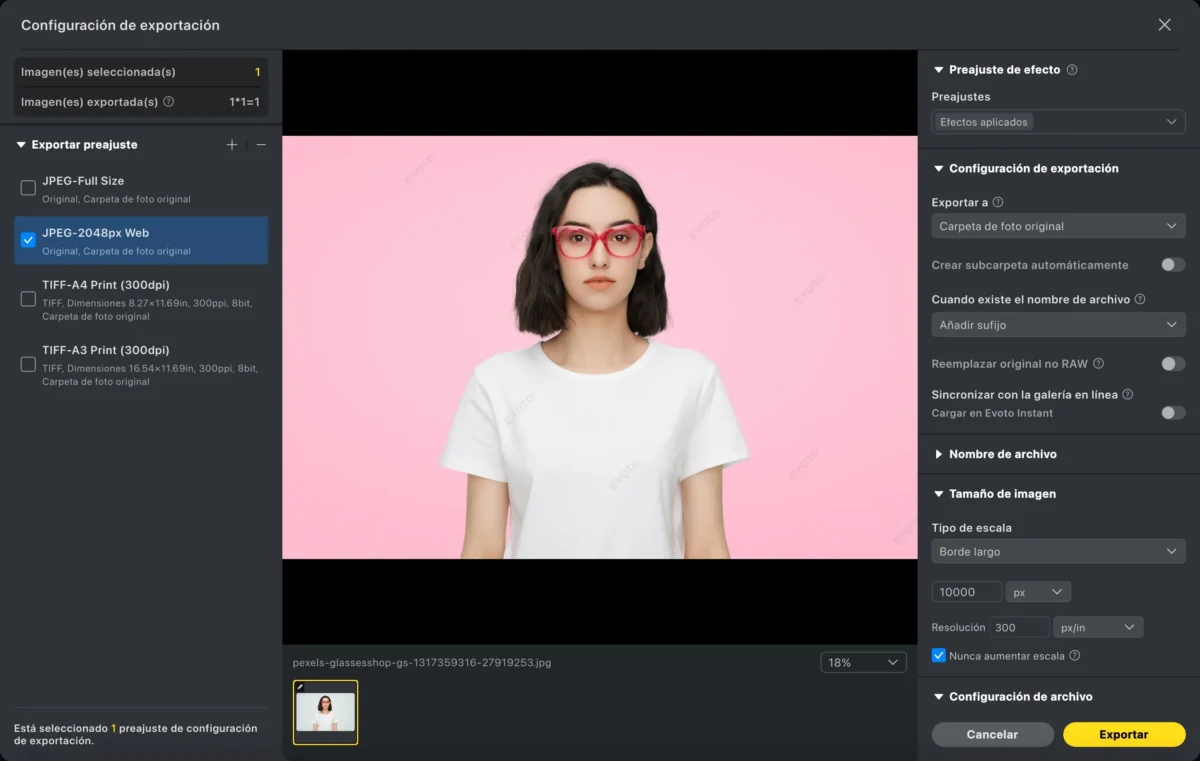The image size is (1200, 761).
Task: Toggle Crear subcarpeta automáticamente switch
Action: click(1172, 265)
